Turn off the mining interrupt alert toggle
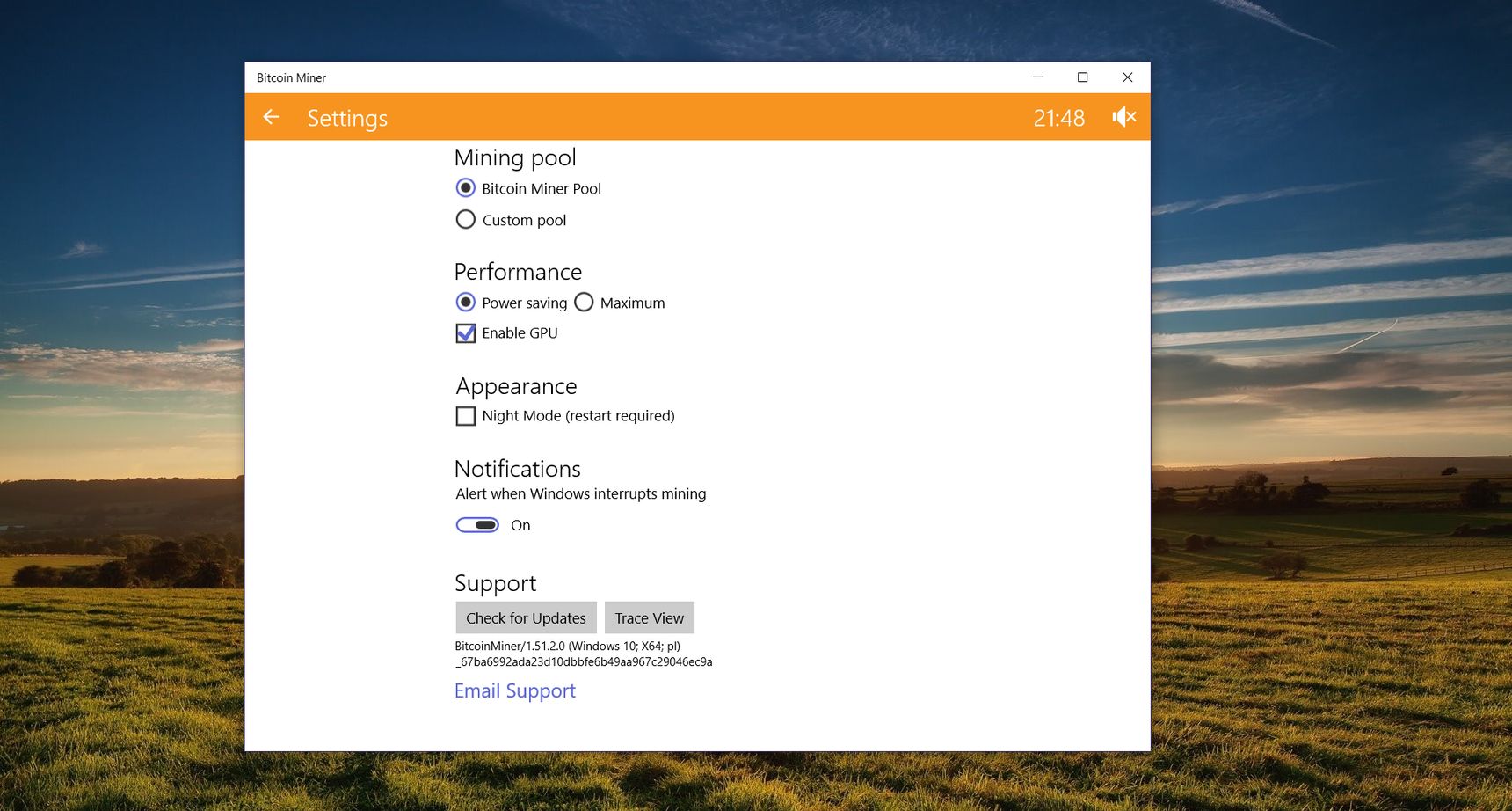This screenshot has height=811, width=1512. point(477,525)
